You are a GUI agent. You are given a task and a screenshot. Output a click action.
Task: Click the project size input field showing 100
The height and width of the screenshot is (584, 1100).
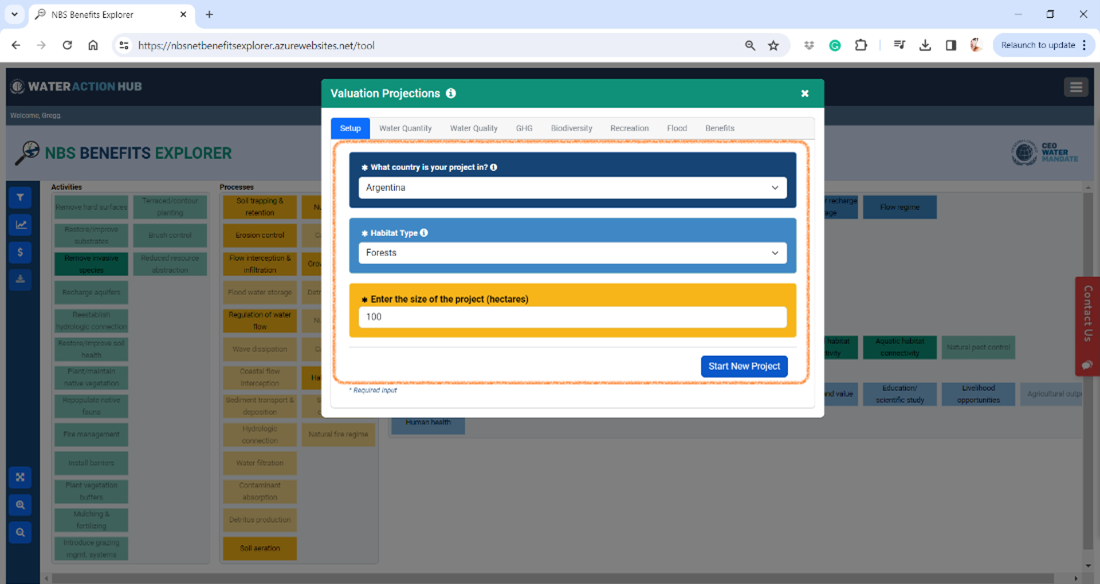[572, 317]
